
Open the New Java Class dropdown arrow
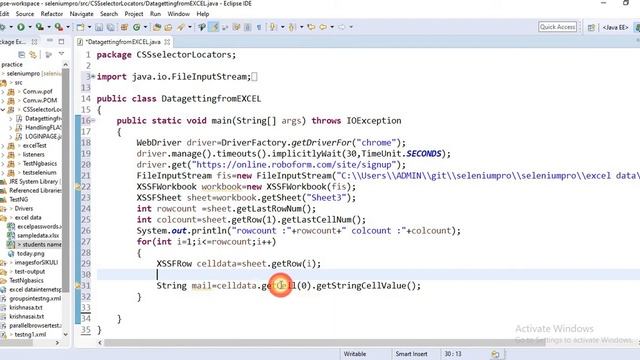click(x=145, y=27)
